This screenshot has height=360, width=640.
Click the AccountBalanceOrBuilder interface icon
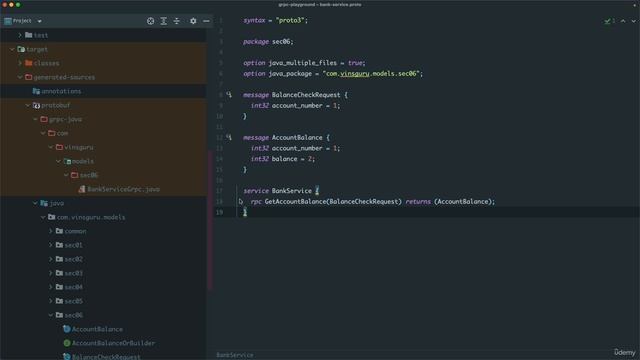point(67,343)
